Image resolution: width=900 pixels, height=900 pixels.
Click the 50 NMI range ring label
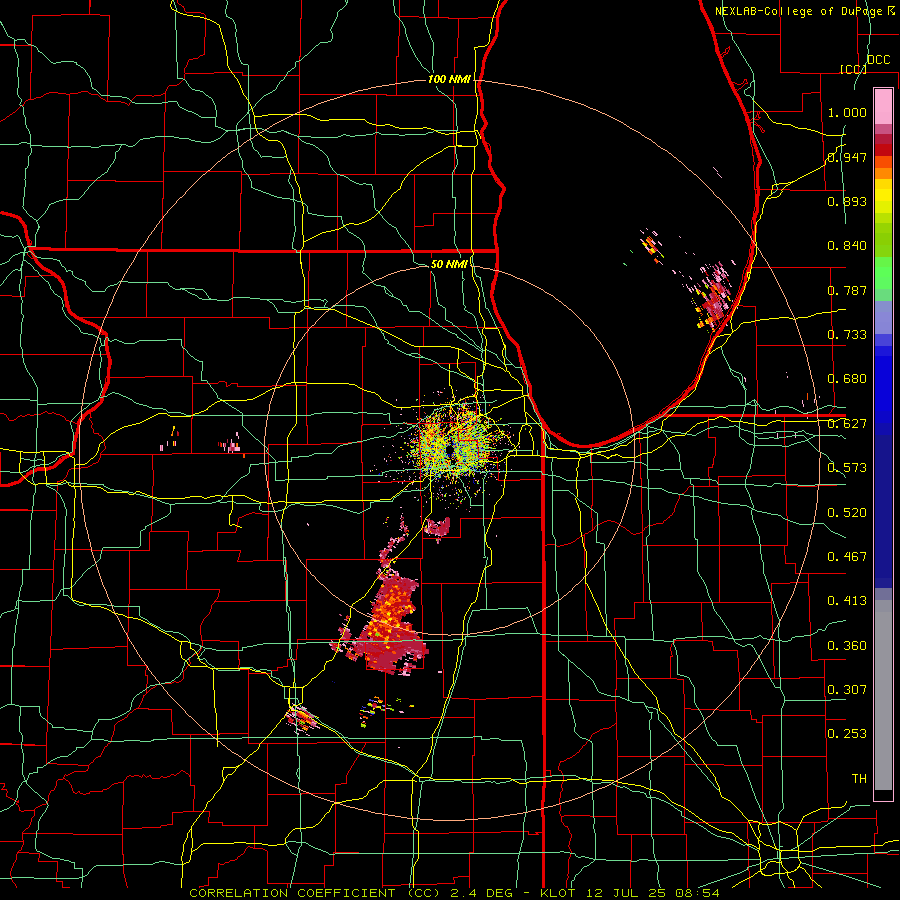click(449, 264)
